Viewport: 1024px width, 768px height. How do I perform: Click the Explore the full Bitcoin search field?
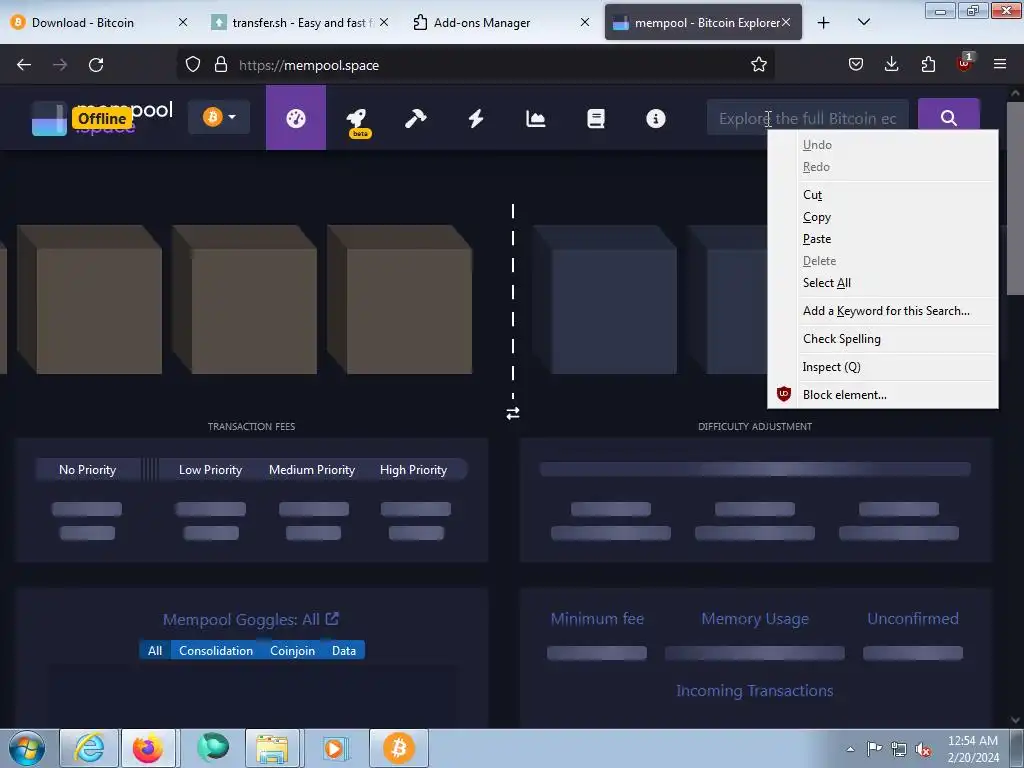click(807, 118)
